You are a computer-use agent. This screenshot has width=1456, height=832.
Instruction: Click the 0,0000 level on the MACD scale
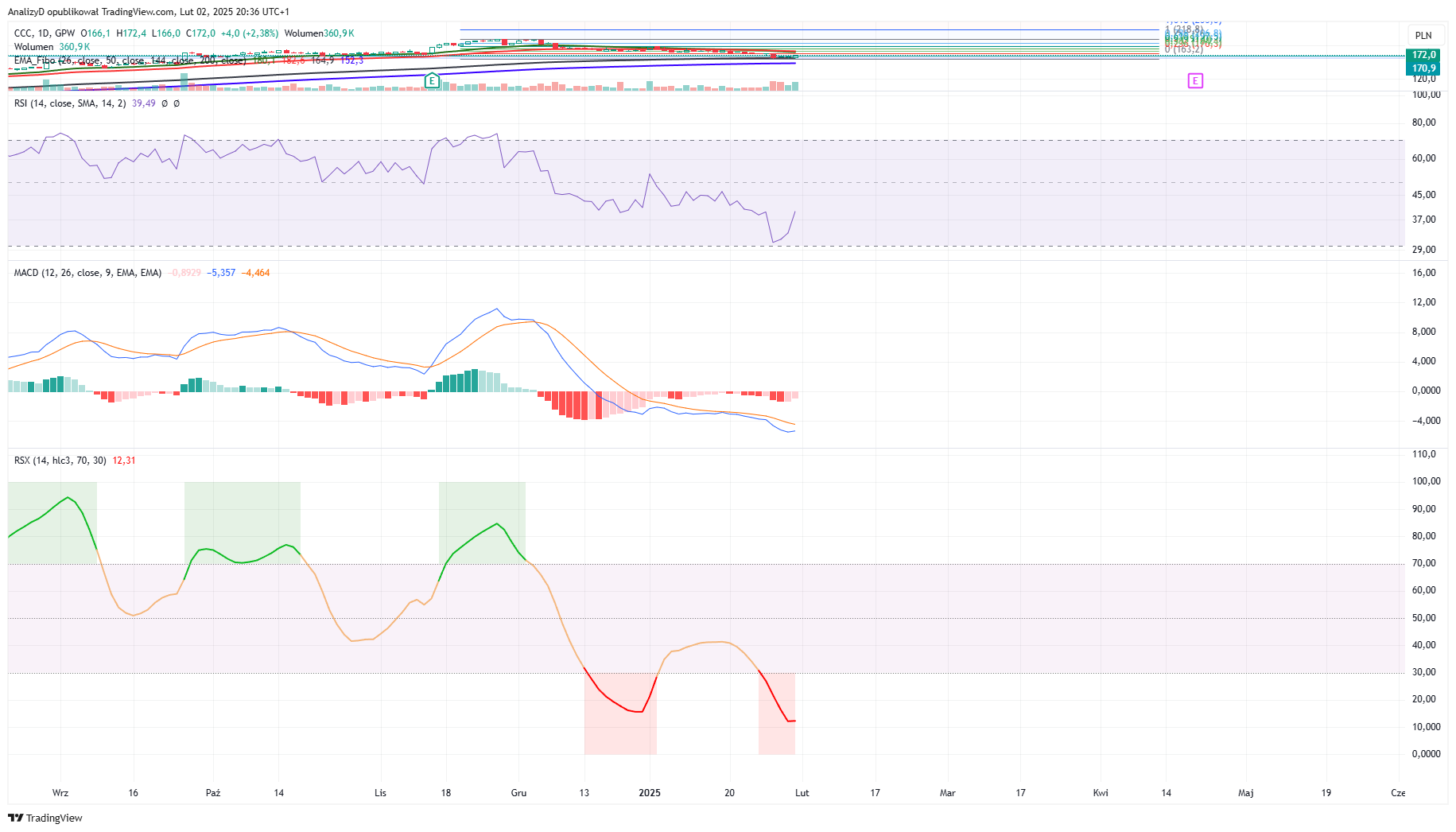click(1426, 391)
